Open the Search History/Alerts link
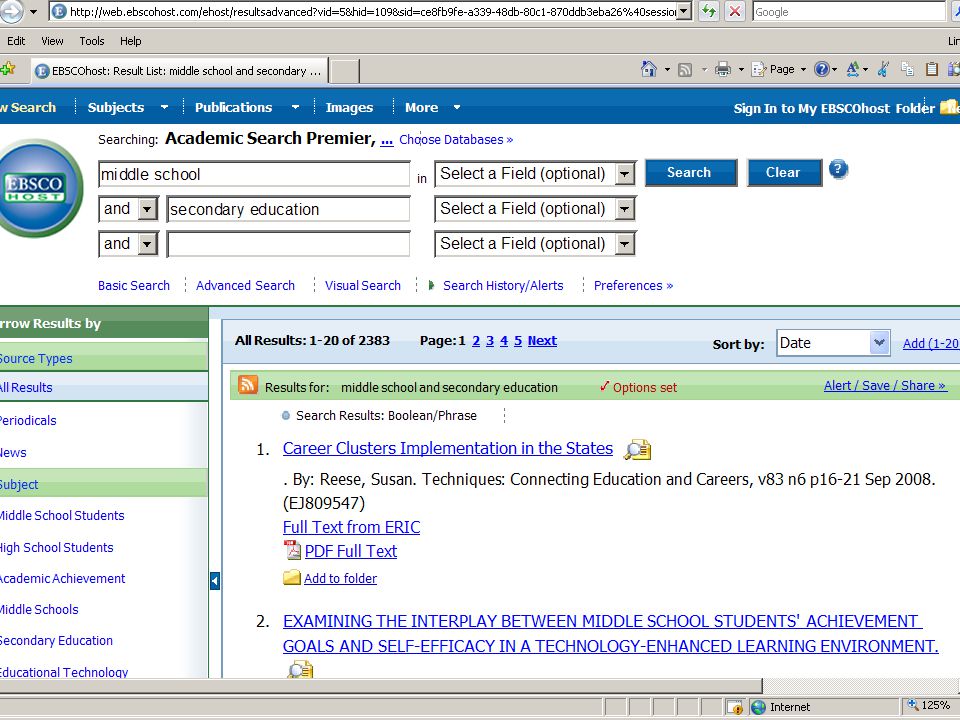 [x=503, y=285]
